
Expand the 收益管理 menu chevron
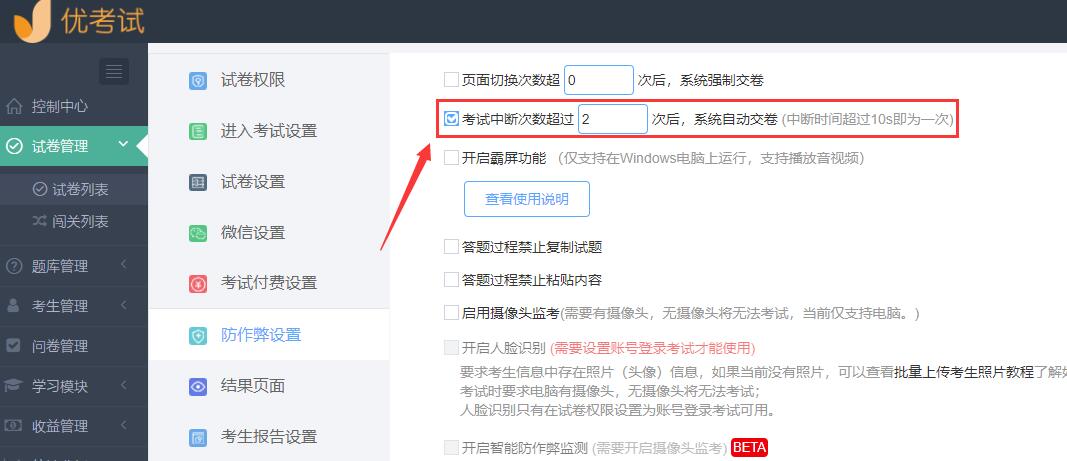124,424
